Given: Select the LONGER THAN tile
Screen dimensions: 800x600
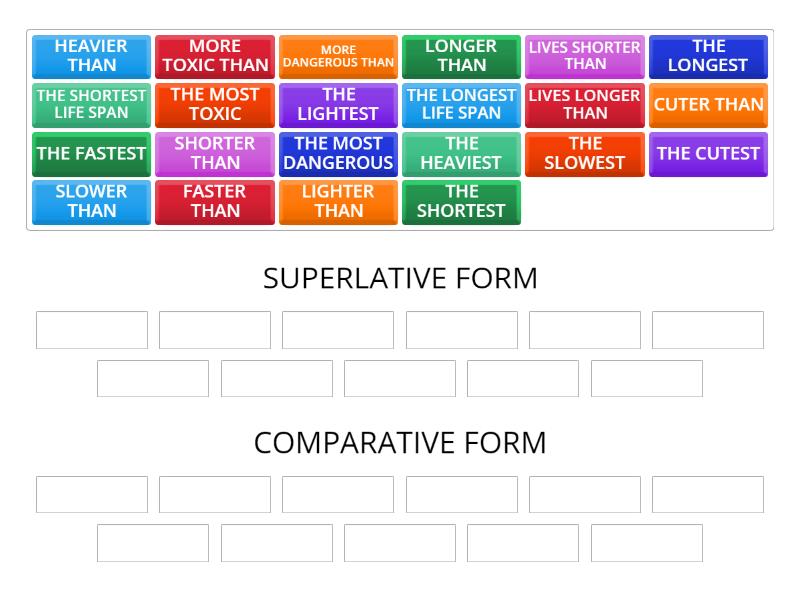Looking at the screenshot, I should pos(461,55).
